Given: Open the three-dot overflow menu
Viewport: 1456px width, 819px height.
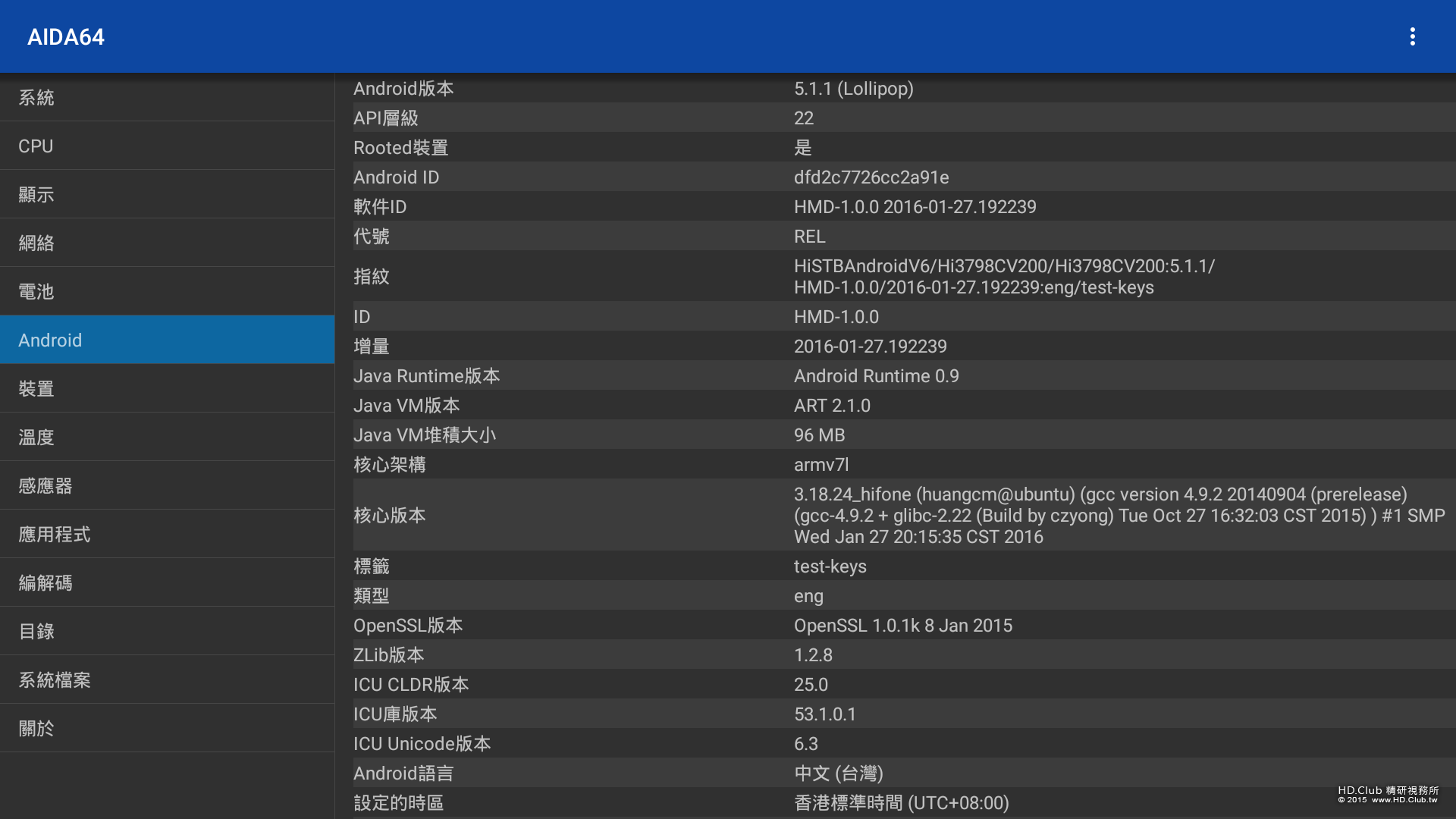Looking at the screenshot, I should [x=1412, y=36].
